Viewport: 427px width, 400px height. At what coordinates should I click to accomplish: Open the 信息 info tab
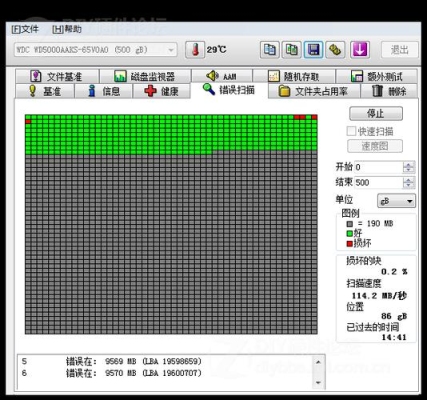coord(104,91)
